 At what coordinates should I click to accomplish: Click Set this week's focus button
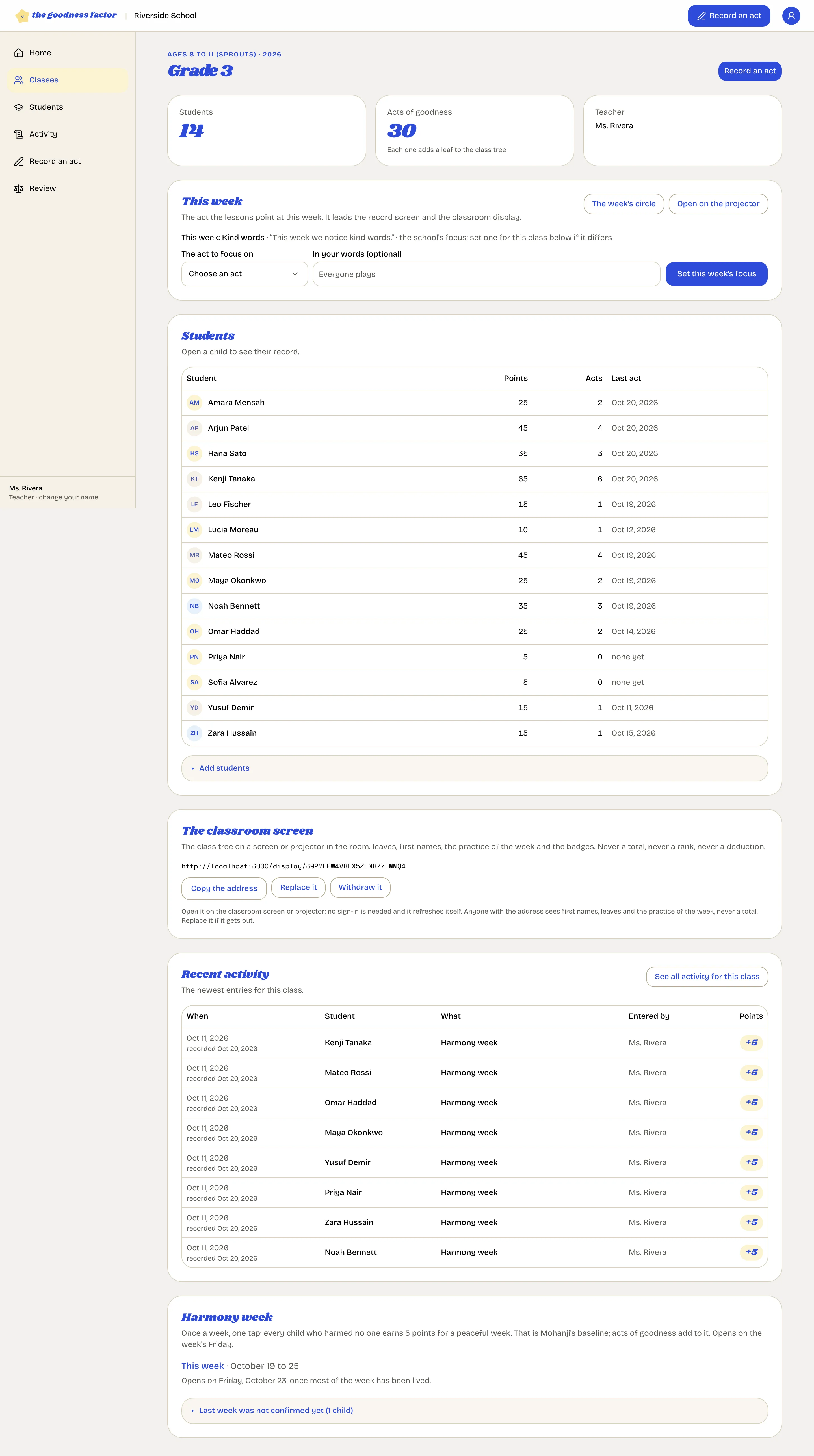click(x=716, y=274)
